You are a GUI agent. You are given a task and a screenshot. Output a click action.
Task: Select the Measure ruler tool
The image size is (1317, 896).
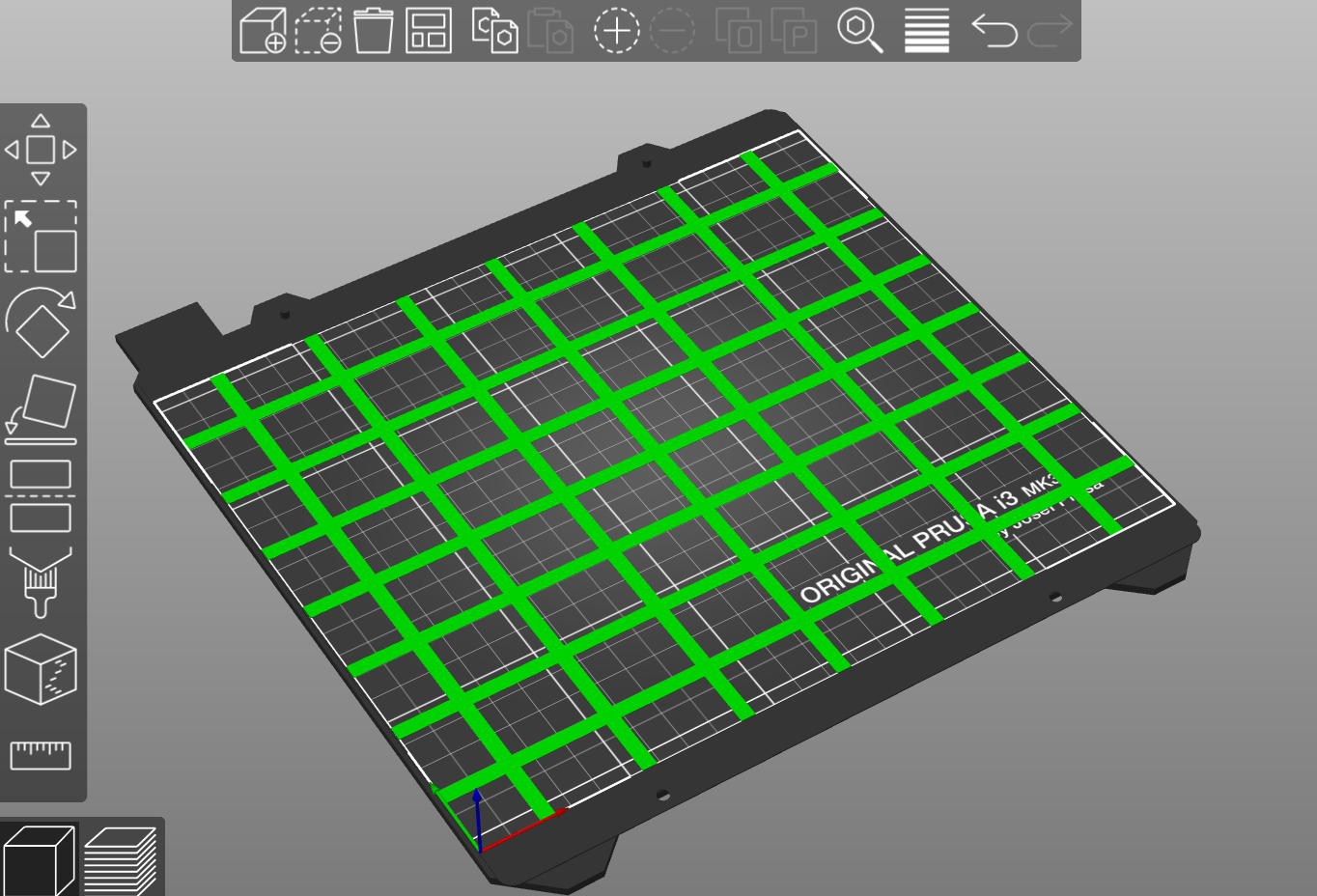(41, 755)
